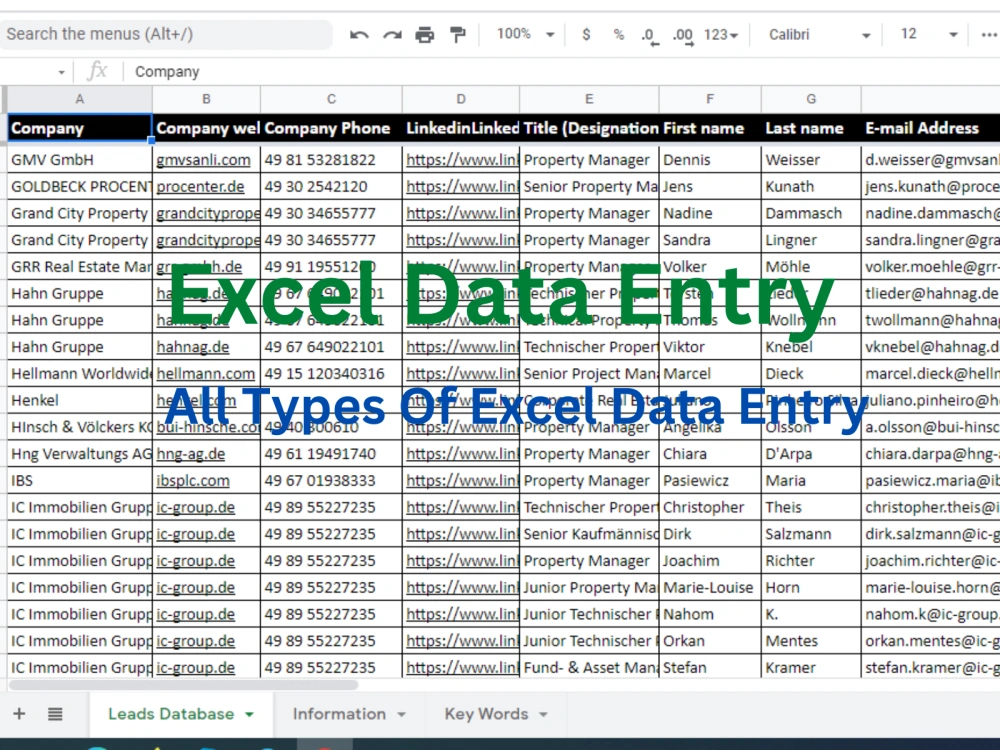1000x750 pixels.
Task: Decrease decimal places
Action: tap(648, 33)
